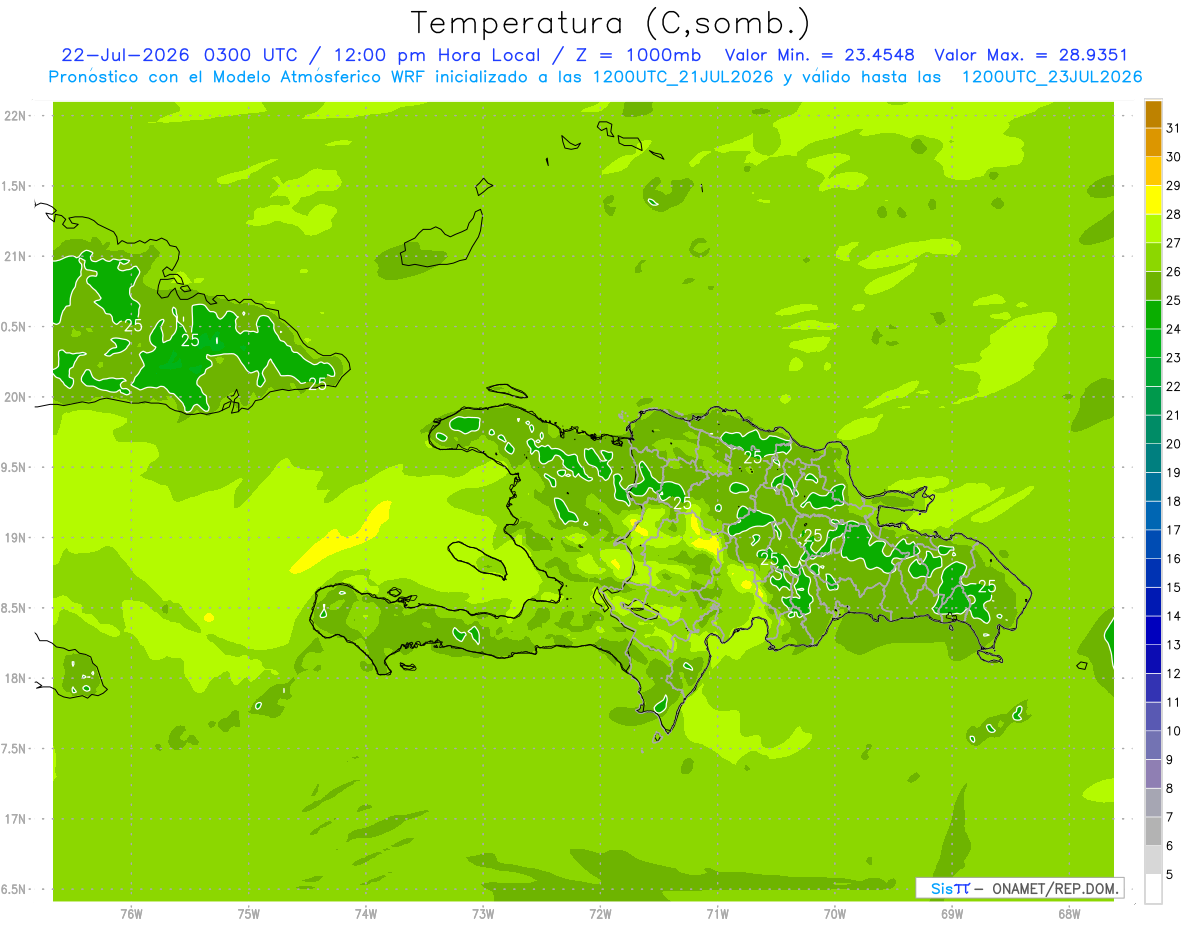Screen dimensions: 1200x927
Task: Click the blue legend band between 15 and 16
Action: pyautogui.click(x=1153, y=572)
